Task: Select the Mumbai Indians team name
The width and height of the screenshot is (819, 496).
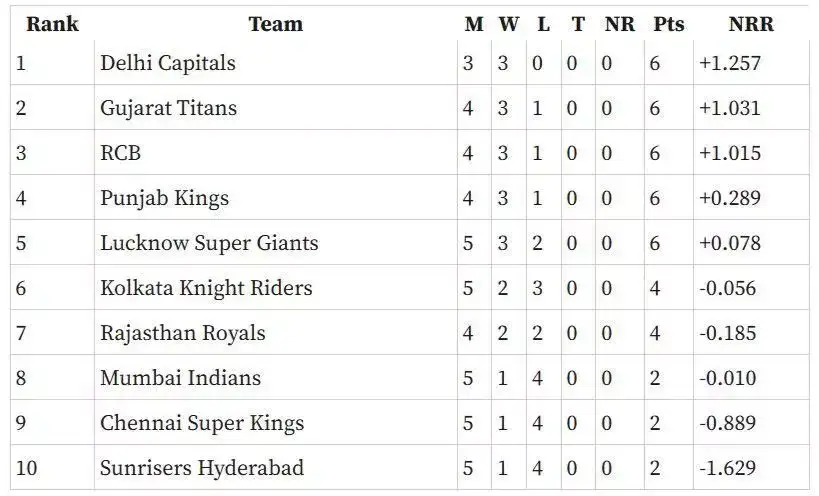Action: (180, 378)
